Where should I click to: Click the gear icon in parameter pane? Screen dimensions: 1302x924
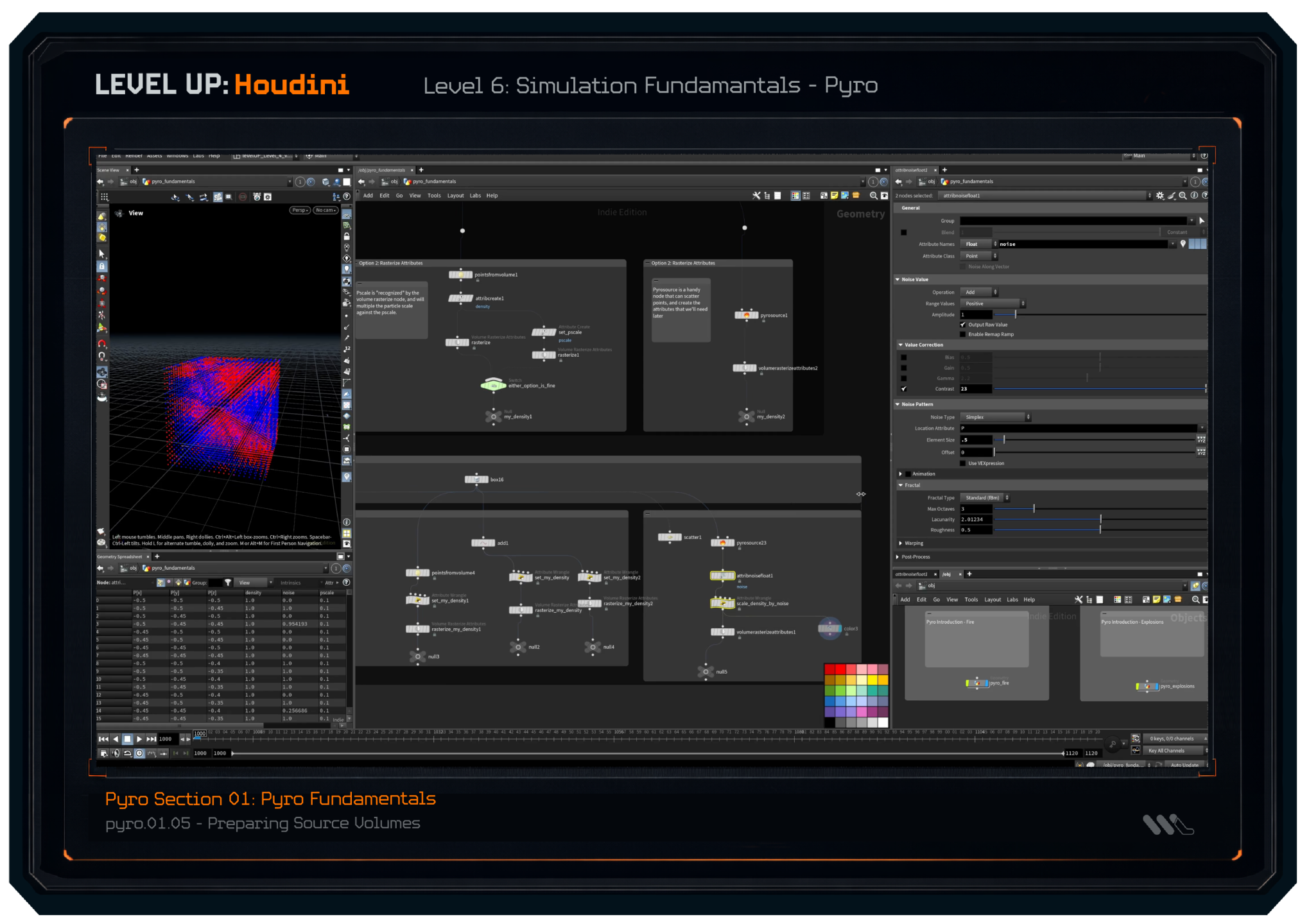(x=1159, y=196)
